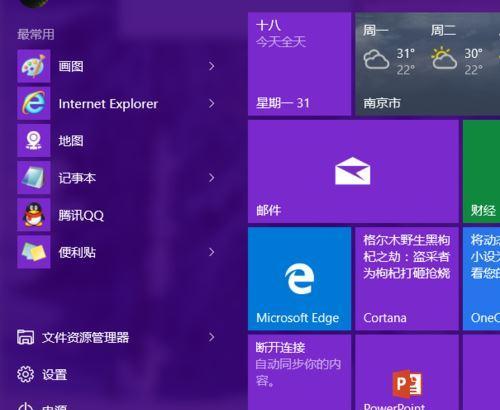Click the 今天全天 text on calendar tile
Screen dimensions: 500x410
(281, 42)
